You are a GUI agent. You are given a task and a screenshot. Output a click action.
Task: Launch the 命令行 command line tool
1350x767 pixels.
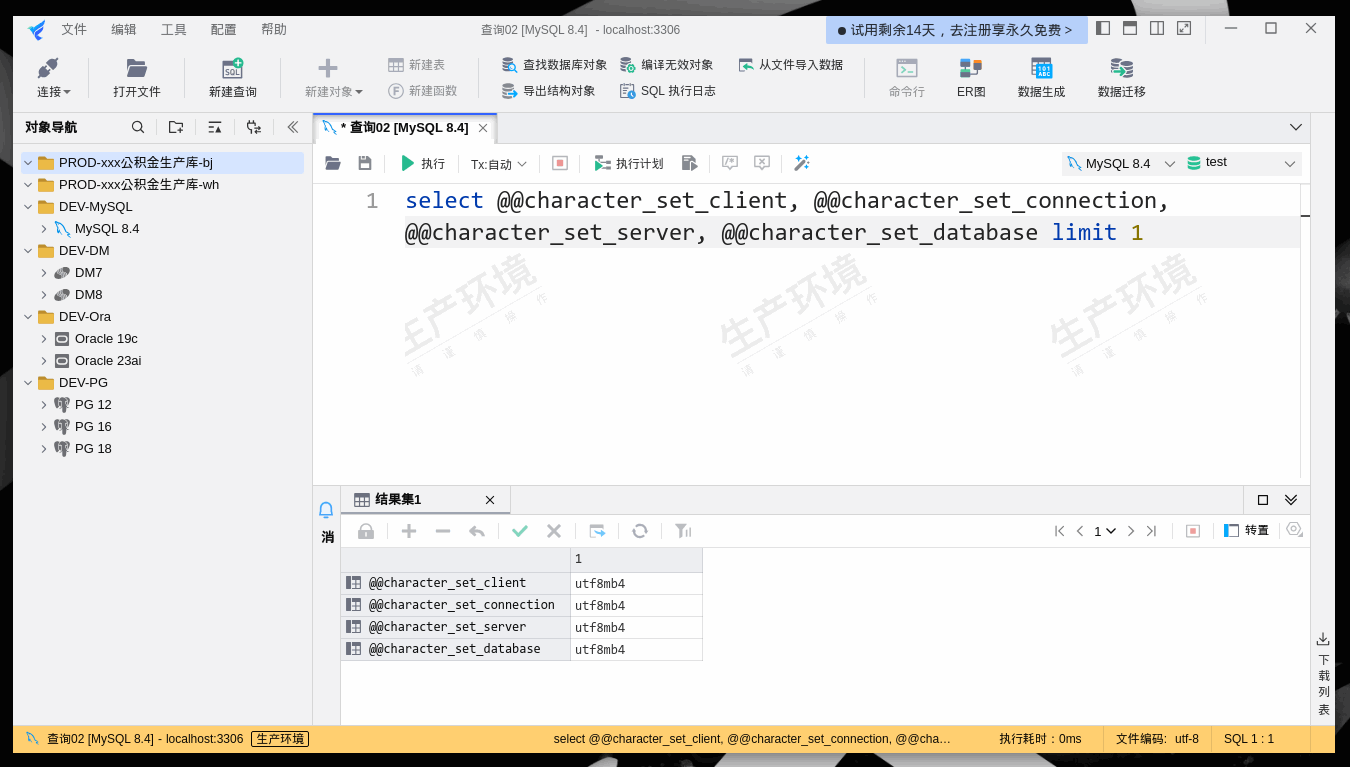pyautogui.click(x=907, y=78)
